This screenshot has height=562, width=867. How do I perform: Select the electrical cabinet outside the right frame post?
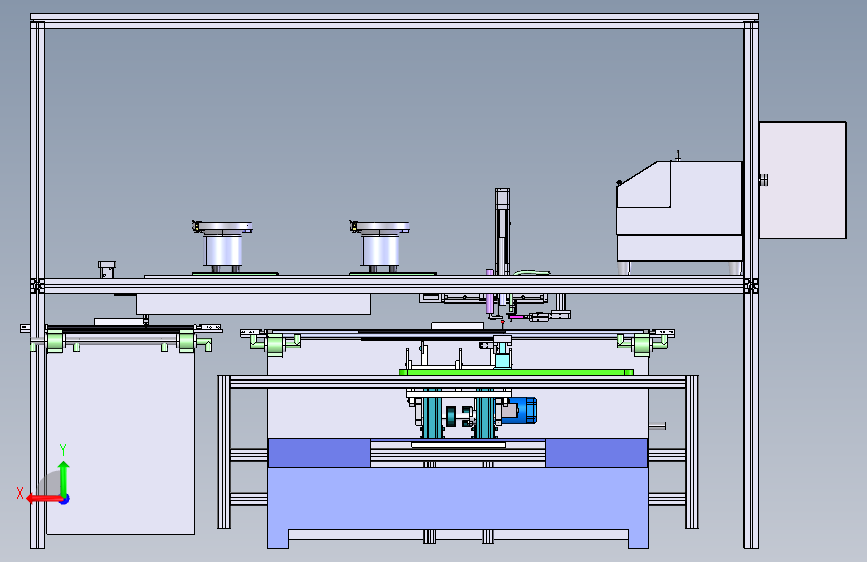(x=802, y=180)
